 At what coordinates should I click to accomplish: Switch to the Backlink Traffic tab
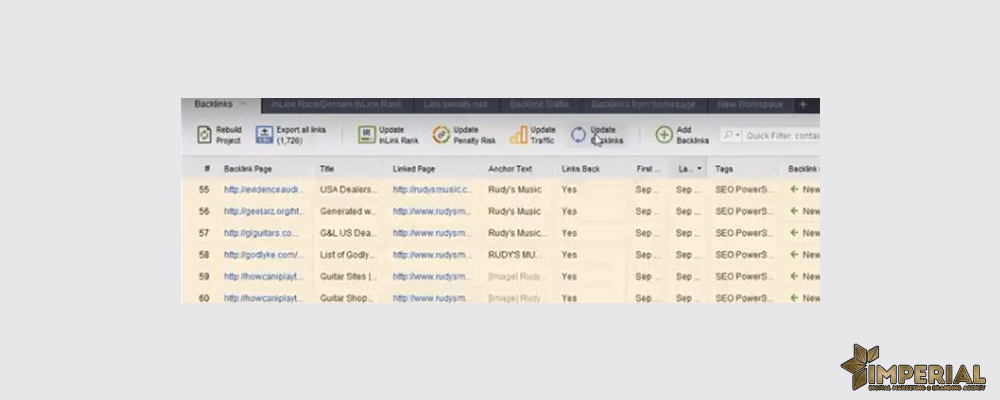tap(539, 104)
